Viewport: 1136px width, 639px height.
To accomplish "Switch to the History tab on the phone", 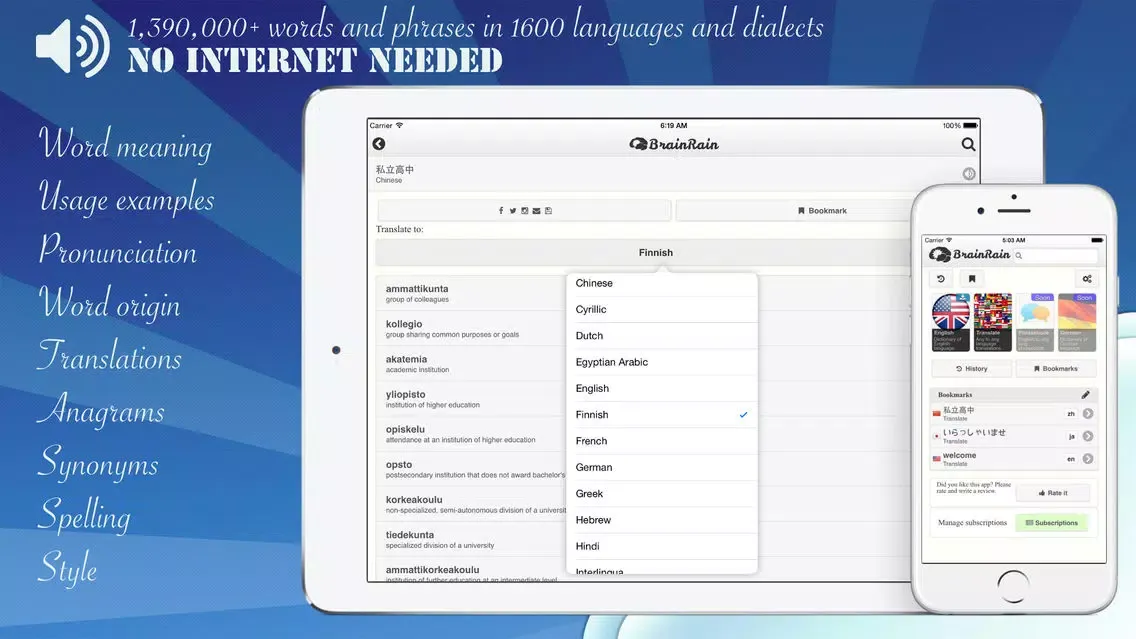I will pyautogui.click(x=972, y=369).
